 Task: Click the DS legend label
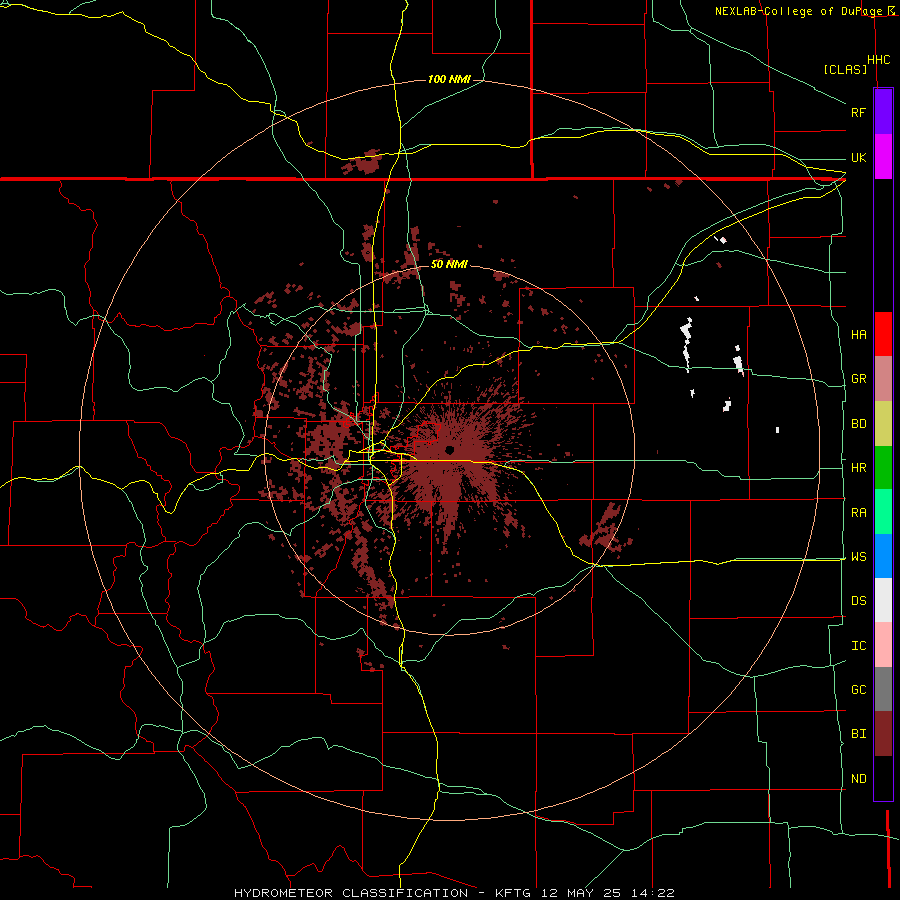[x=858, y=601]
